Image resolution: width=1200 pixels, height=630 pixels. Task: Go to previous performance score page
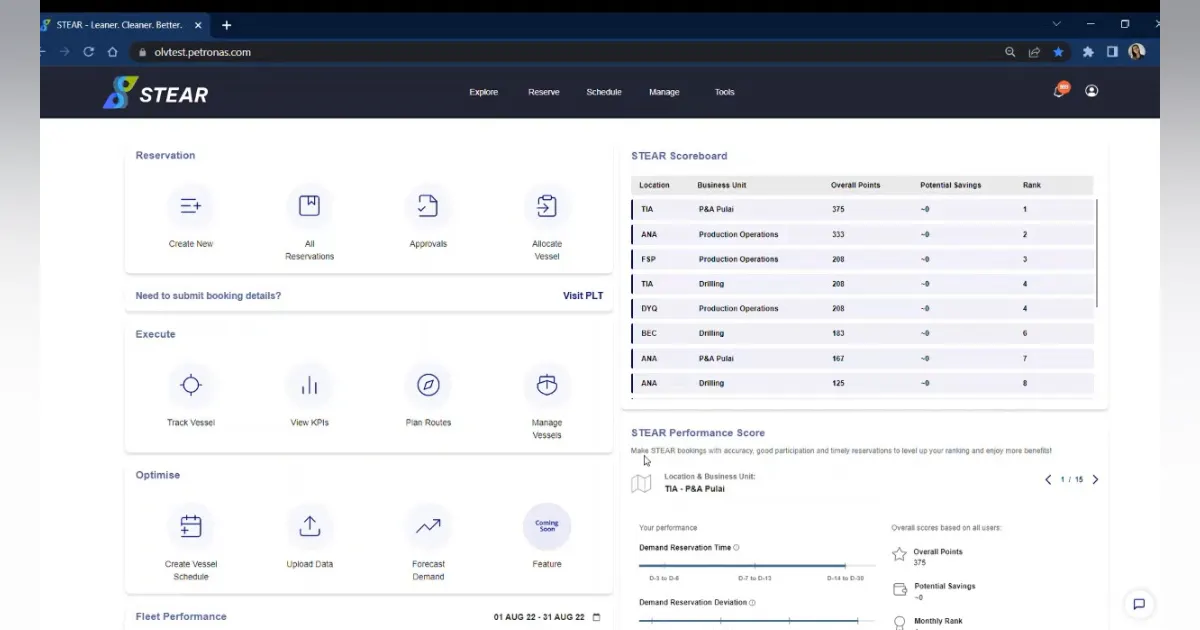coord(1048,480)
